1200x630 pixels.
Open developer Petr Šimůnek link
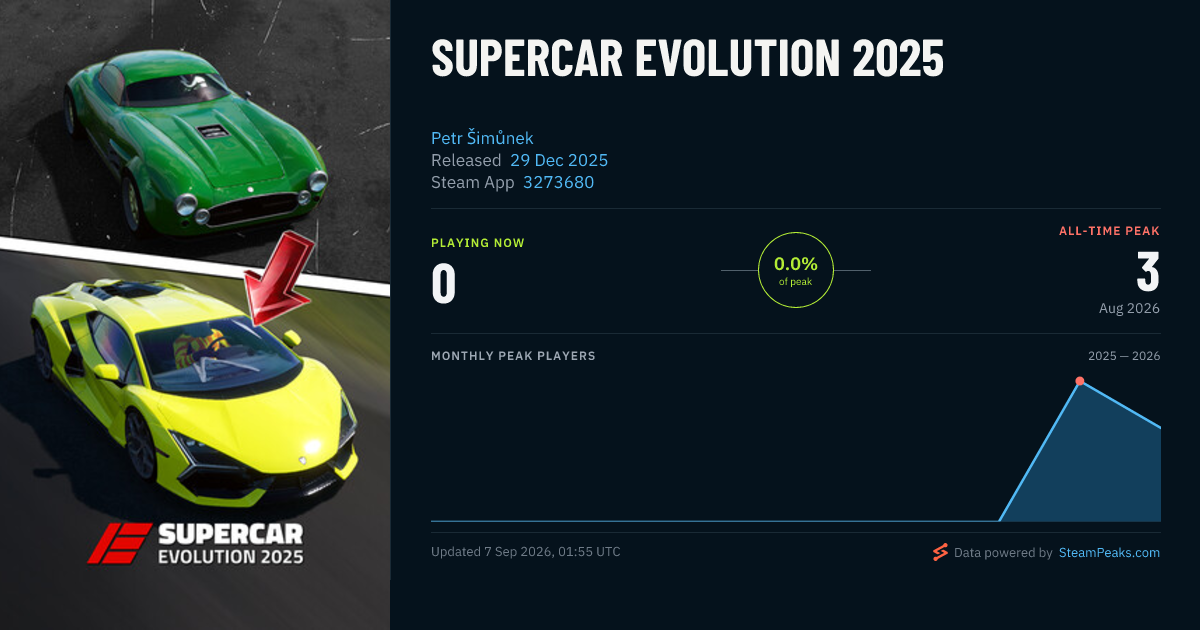pyautogui.click(x=482, y=138)
